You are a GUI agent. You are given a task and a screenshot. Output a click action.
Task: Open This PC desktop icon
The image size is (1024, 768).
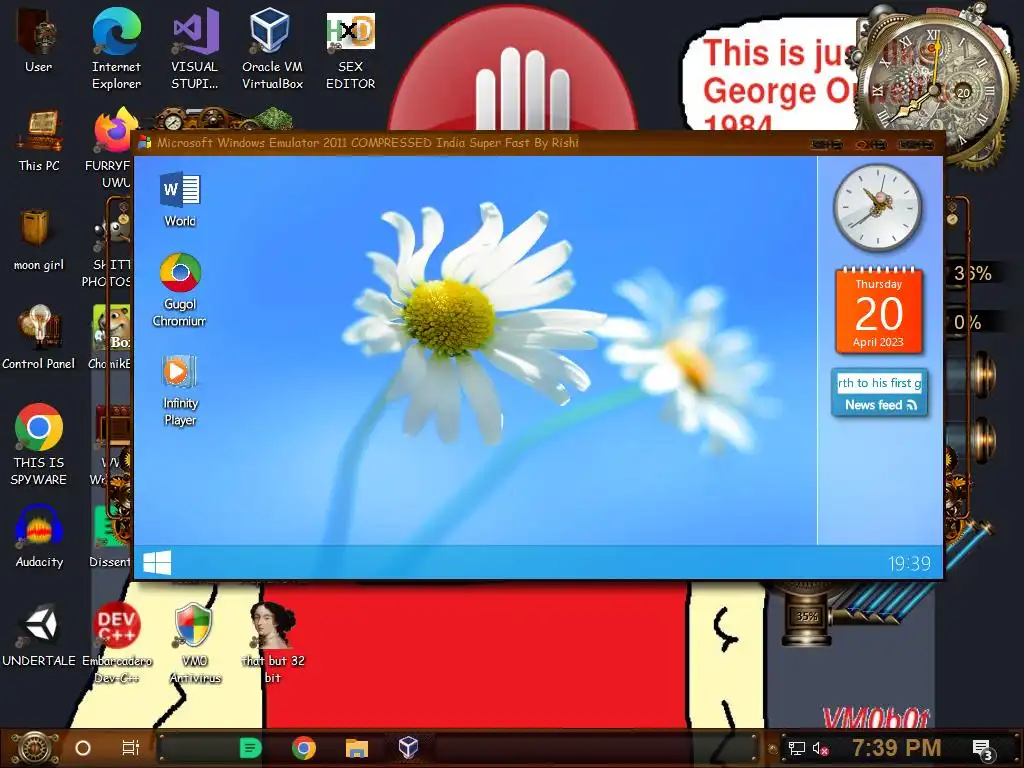coord(39,140)
